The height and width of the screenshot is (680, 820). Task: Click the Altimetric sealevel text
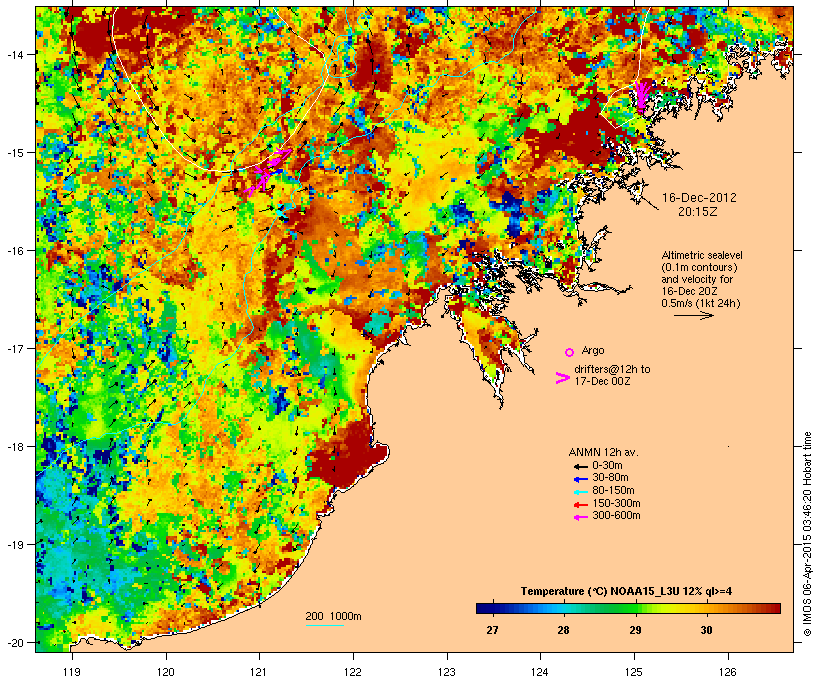[702, 255]
